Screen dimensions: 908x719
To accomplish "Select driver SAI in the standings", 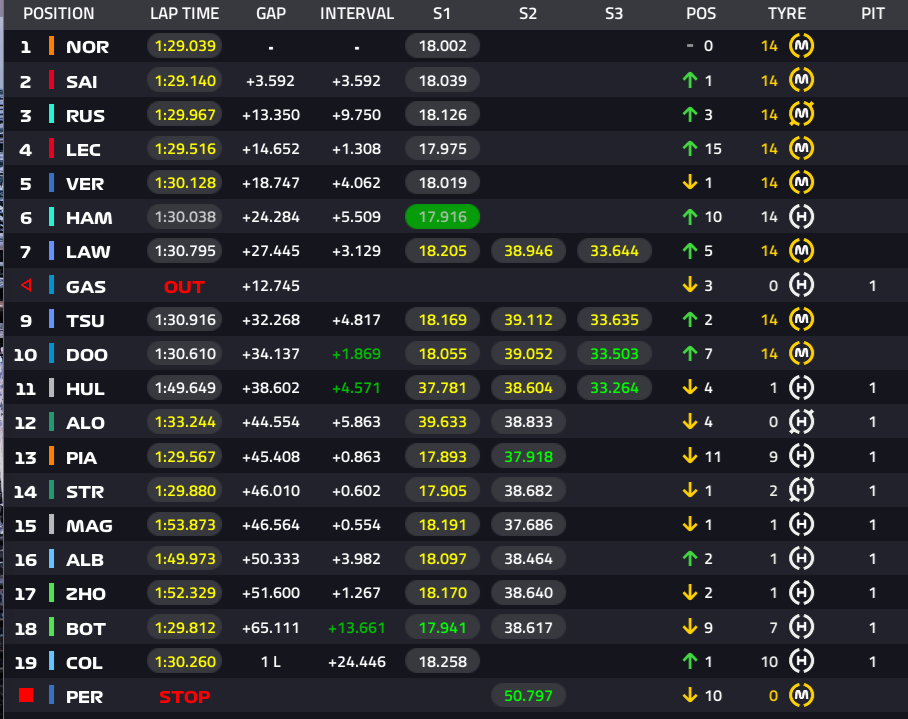I will [x=82, y=81].
